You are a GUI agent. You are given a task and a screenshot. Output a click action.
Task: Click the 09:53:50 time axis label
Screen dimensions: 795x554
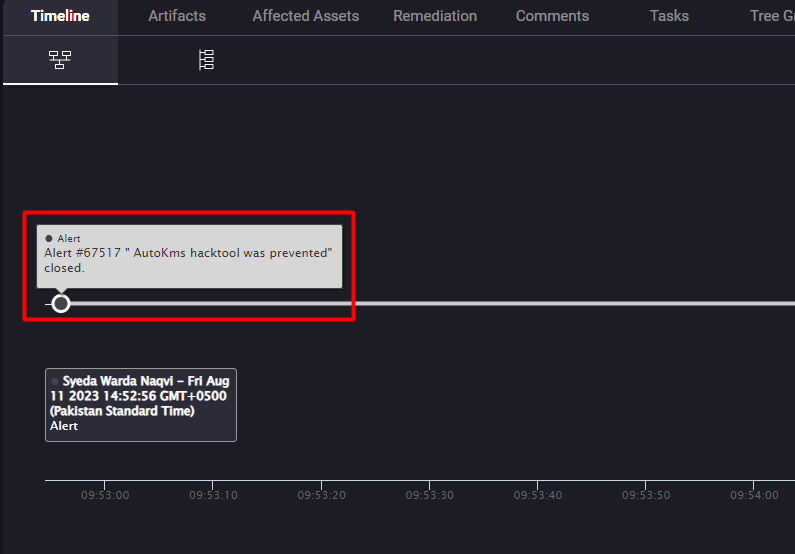[x=646, y=495]
